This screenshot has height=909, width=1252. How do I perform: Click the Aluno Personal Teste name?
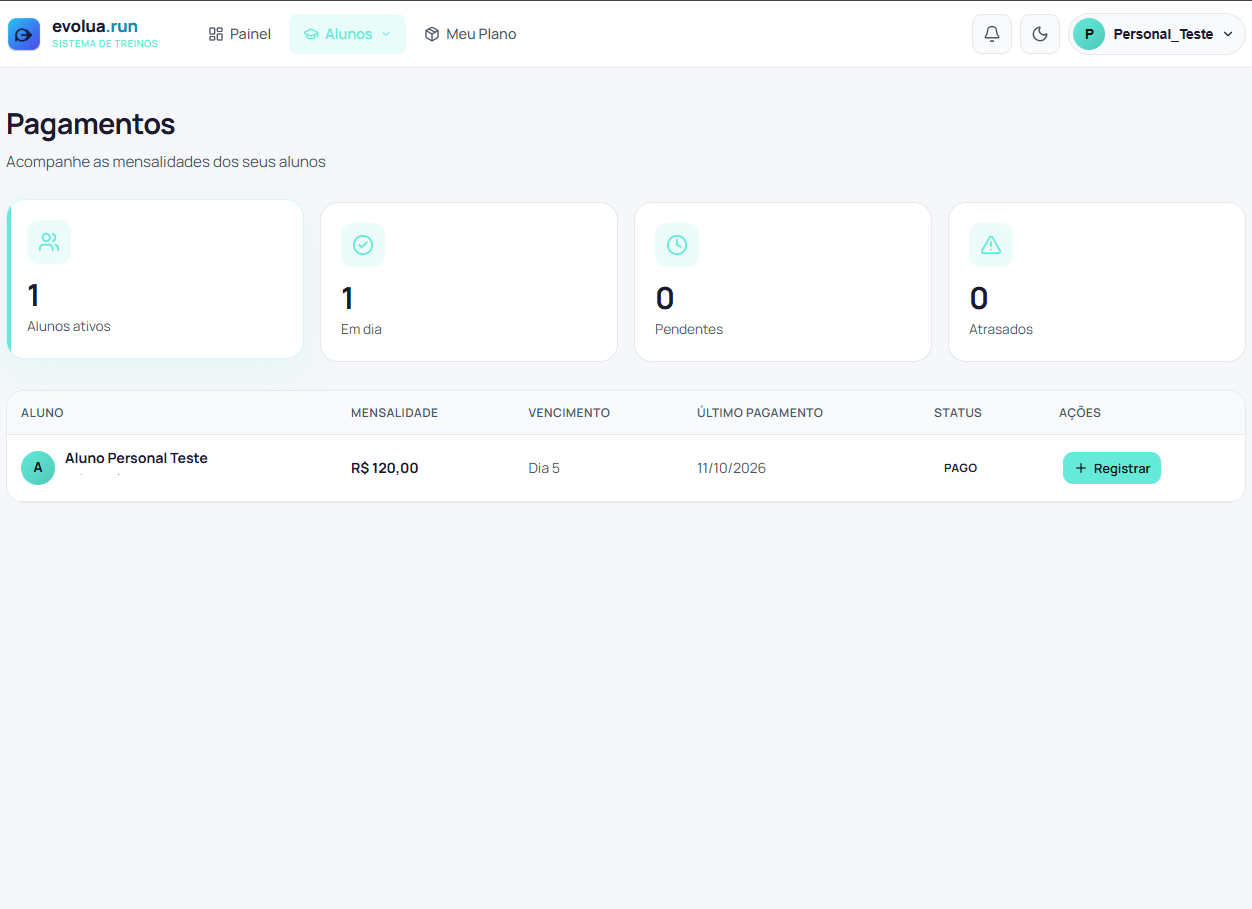136,458
